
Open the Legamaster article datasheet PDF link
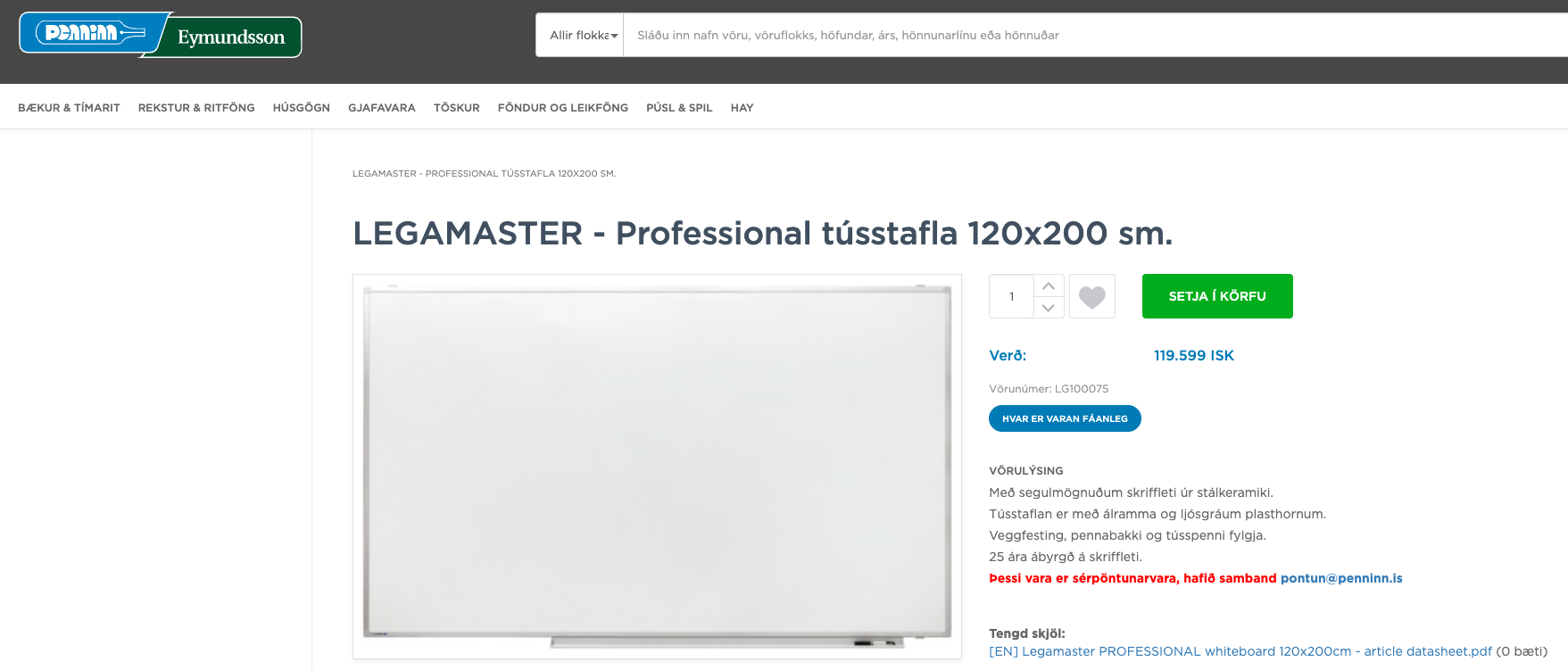[1240, 651]
